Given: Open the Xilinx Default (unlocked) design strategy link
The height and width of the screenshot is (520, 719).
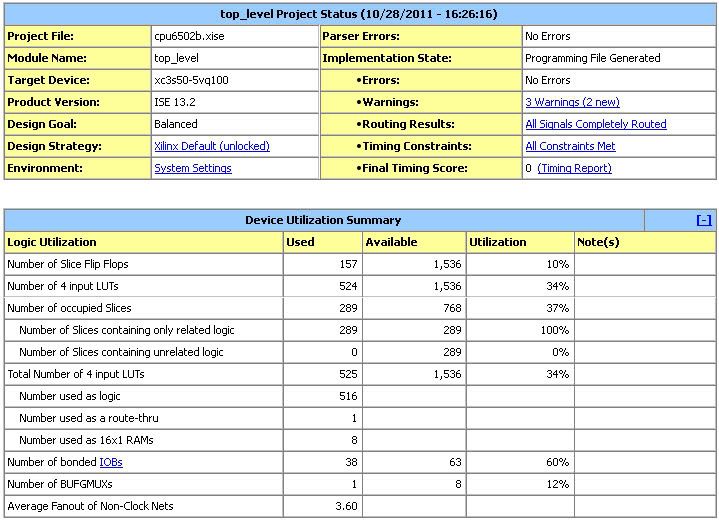Looking at the screenshot, I should tap(211, 146).
